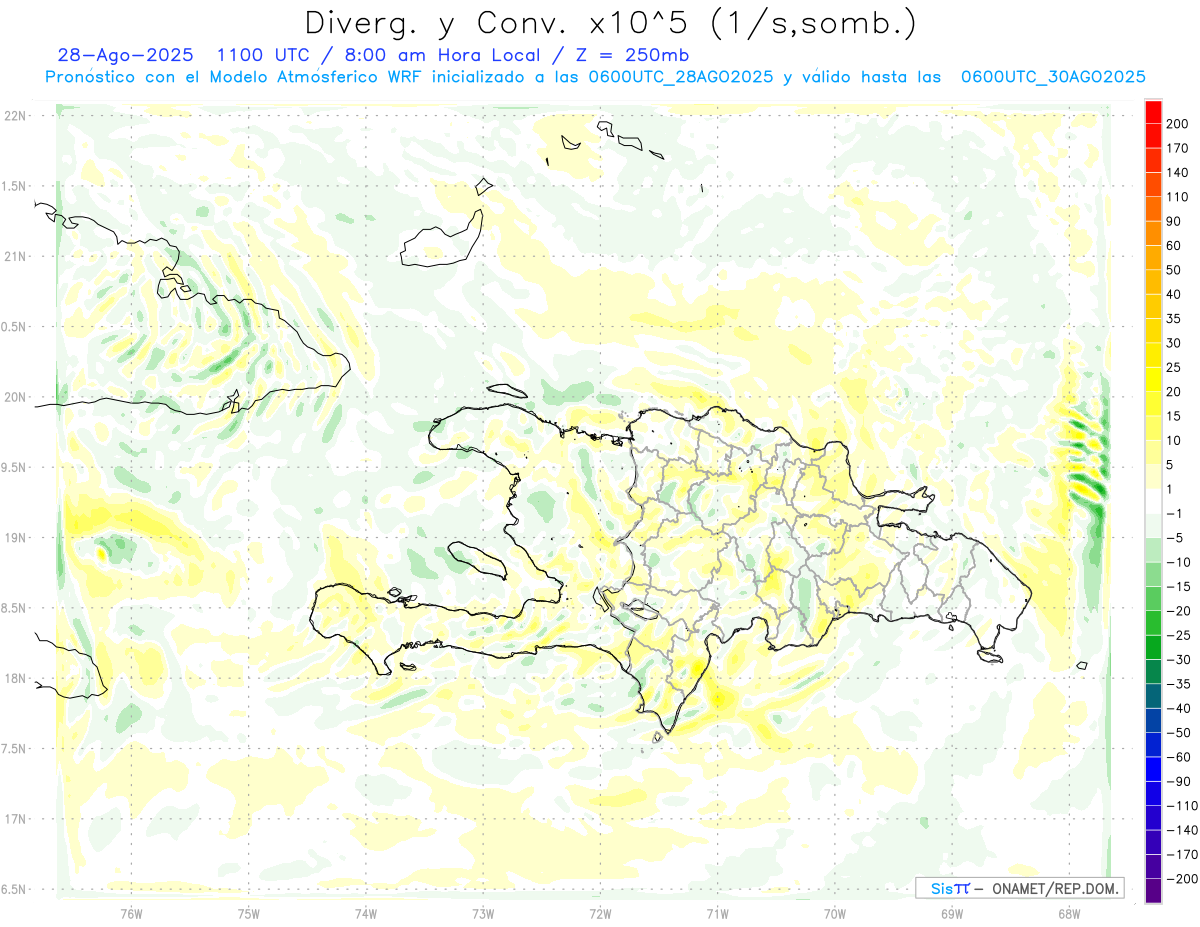Screen dimensions: 1200x927
Task: Click the 22N latitude label
Action: coord(14,115)
